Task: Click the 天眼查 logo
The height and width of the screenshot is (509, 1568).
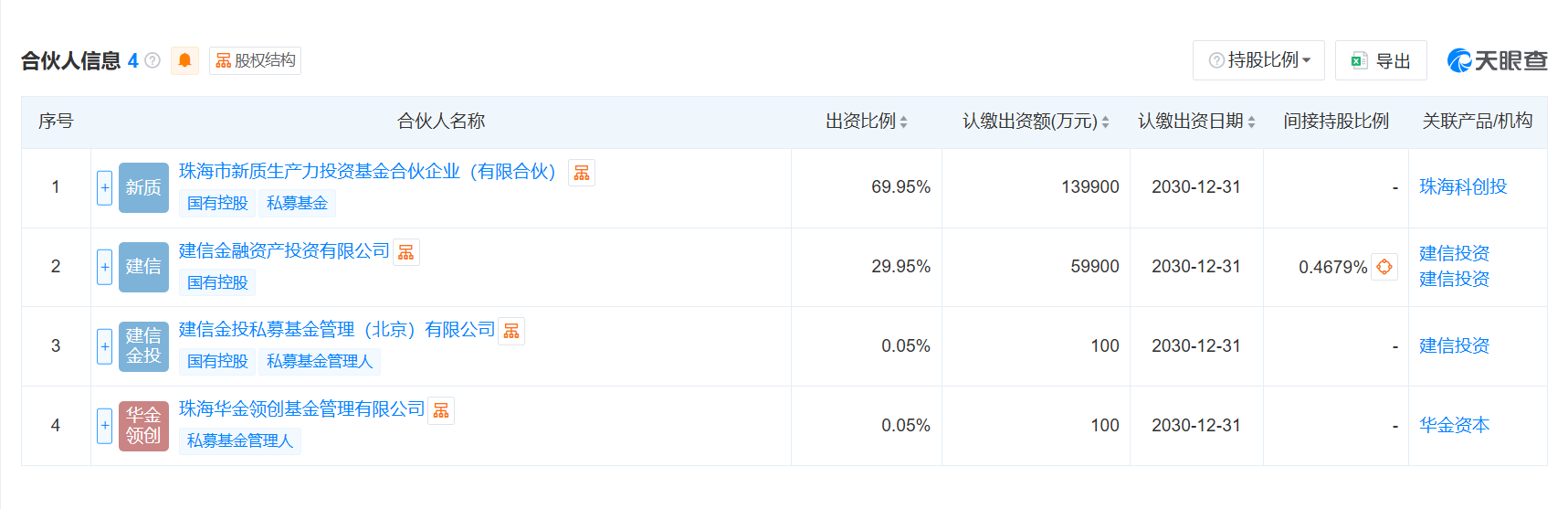Action: tap(1497, 60)
